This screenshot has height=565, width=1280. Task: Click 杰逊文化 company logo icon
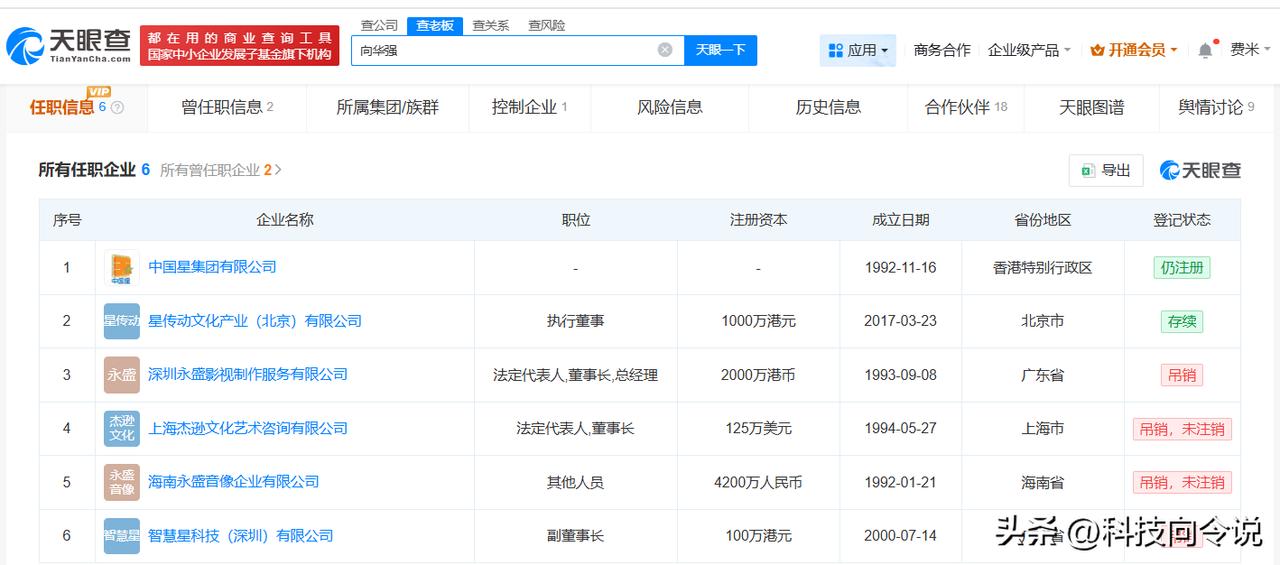[x=122, y=429]
